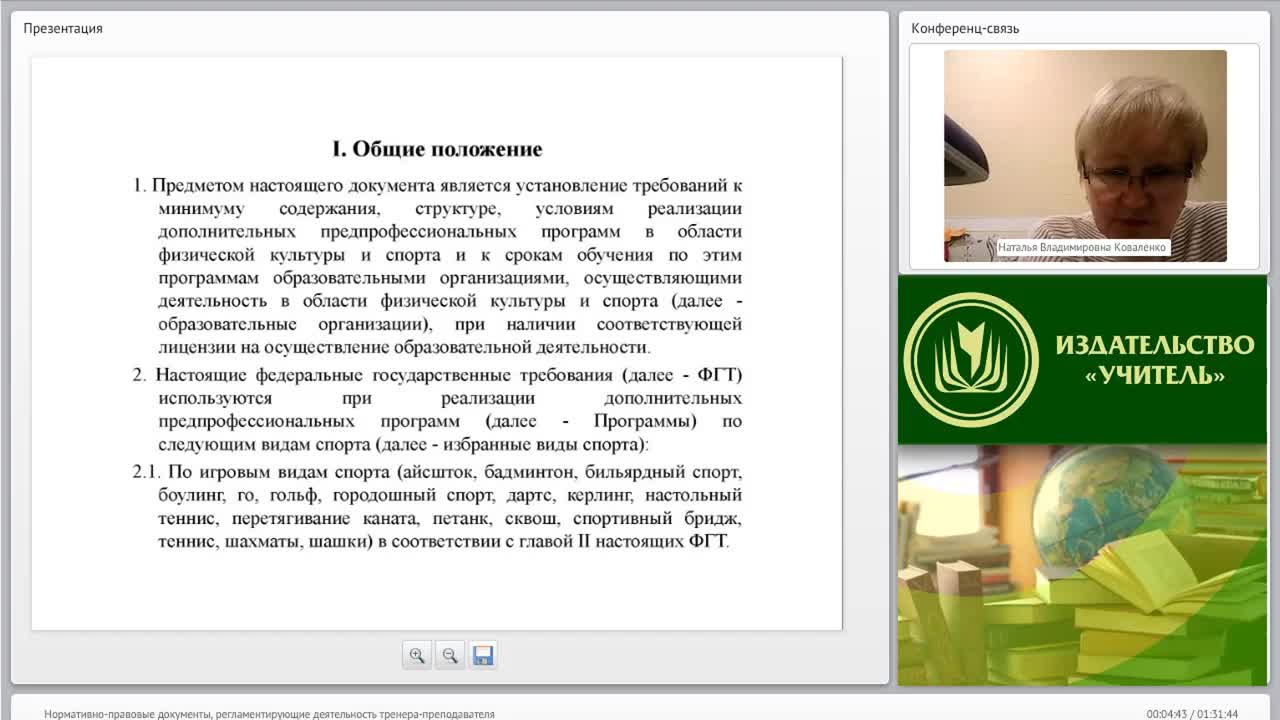The image size is (1280, 720).
Task: Select the Презентация panel title
Action: [x=63, y=29]
